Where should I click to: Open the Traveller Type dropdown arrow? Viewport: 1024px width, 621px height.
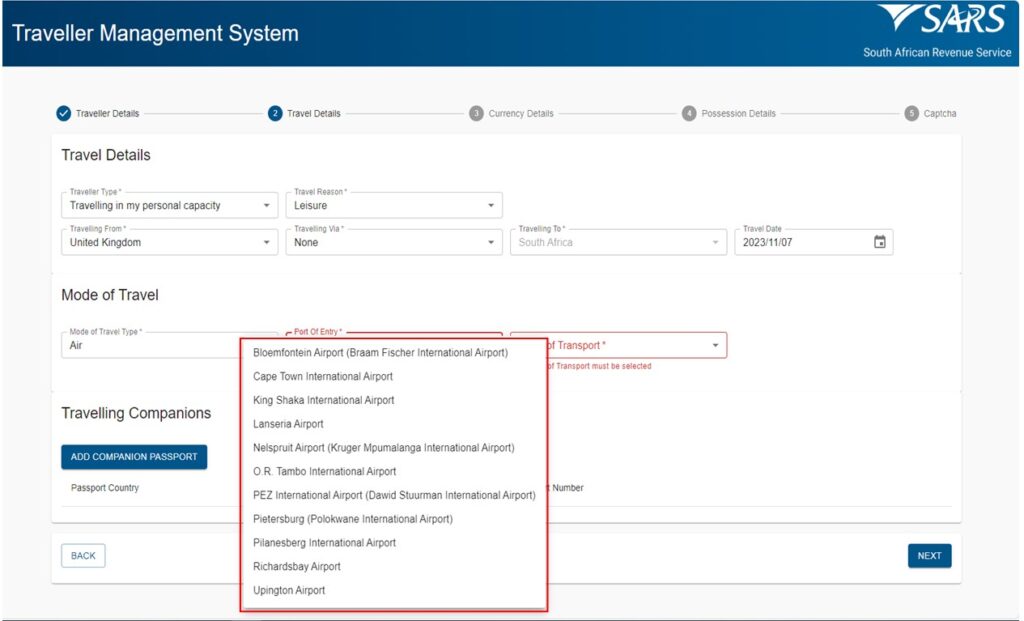[x=268, y=204]
